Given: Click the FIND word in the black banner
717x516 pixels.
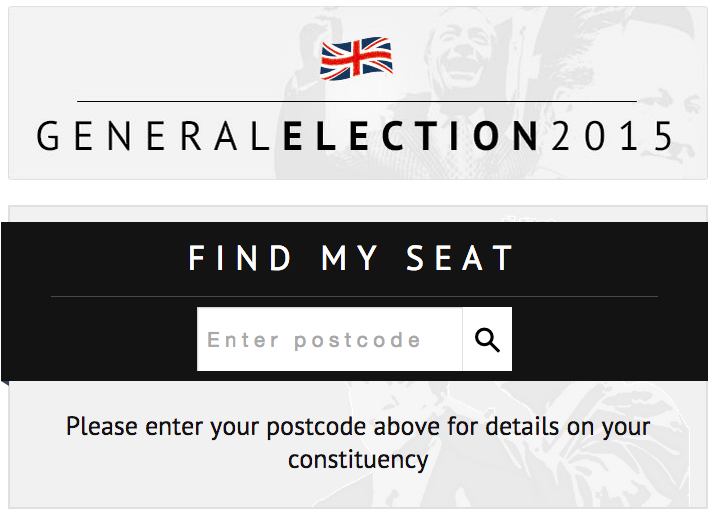Looking at the screenshot, I should (x=240, y=259).
